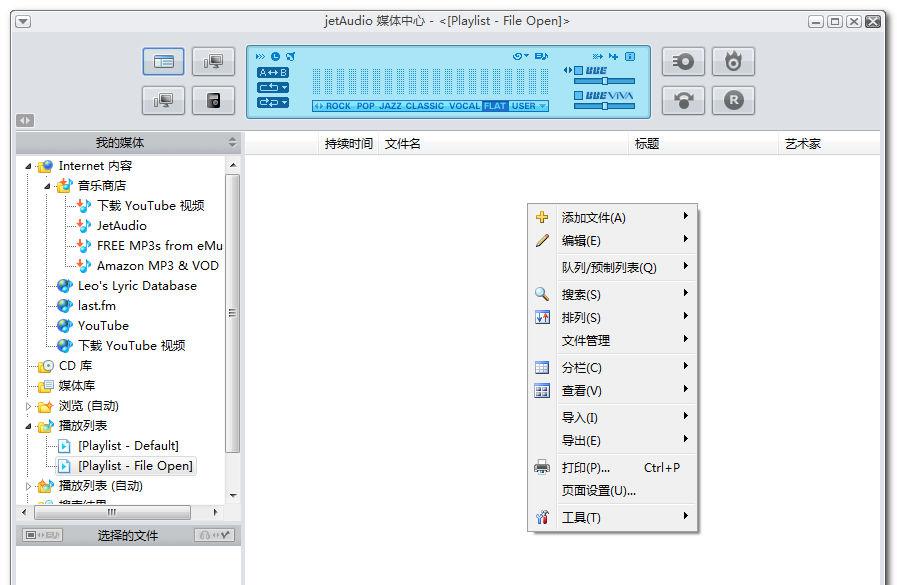Click the toggle button left of 选择的文件

(x=42, y=535)
